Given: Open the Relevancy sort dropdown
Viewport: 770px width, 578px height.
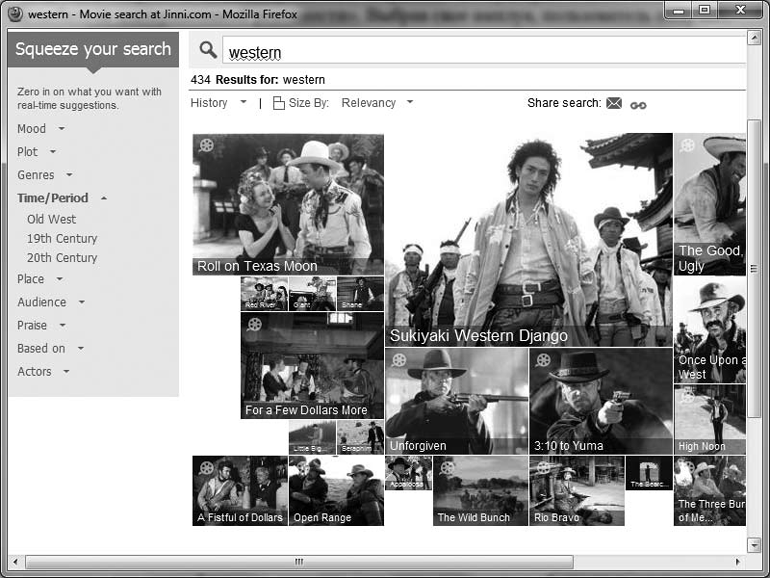Looking at the screenshot, I should click(377, 103).
